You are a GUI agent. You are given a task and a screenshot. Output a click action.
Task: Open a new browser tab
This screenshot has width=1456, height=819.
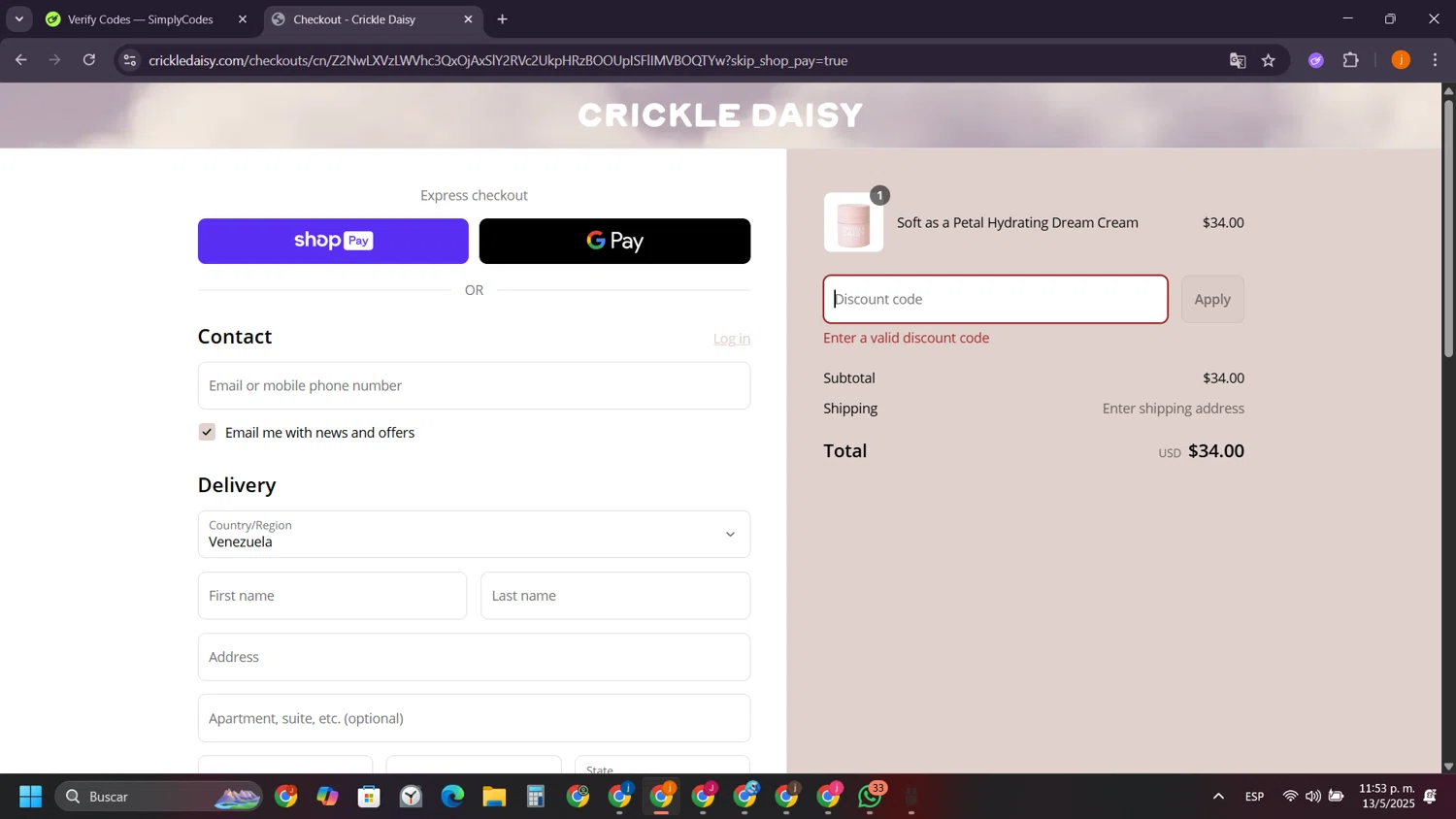pos(502,19)
